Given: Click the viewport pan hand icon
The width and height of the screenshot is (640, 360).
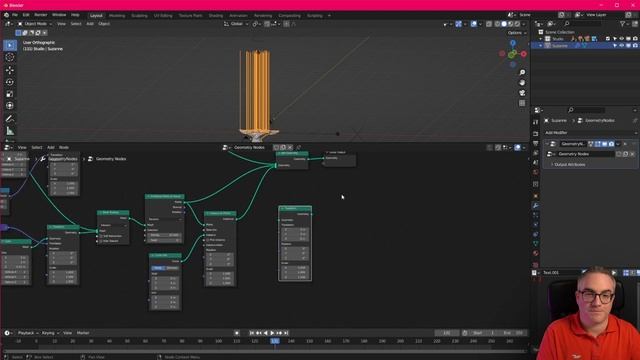Looking at the screenshot, I should [522, 82].
